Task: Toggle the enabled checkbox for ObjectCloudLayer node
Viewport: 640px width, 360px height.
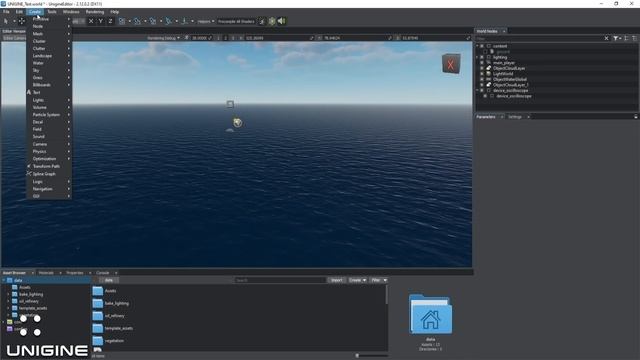Action: coord(482,68)
